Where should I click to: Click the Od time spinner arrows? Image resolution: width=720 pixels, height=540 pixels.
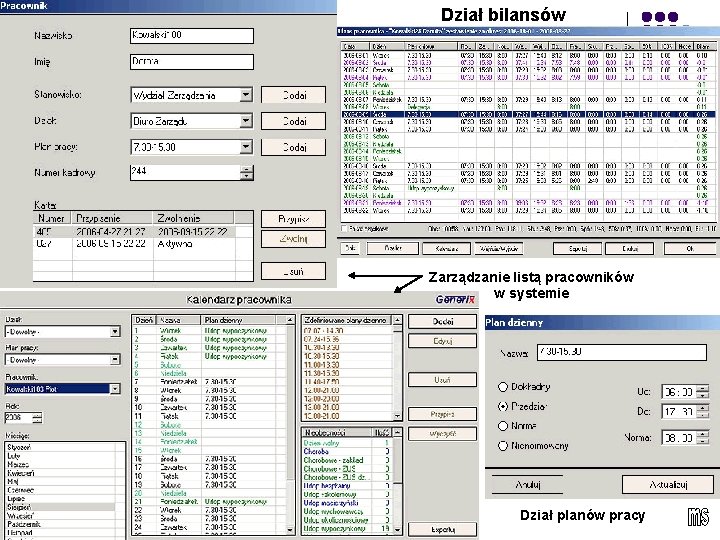pyautogui.click(x=703, y=391)
